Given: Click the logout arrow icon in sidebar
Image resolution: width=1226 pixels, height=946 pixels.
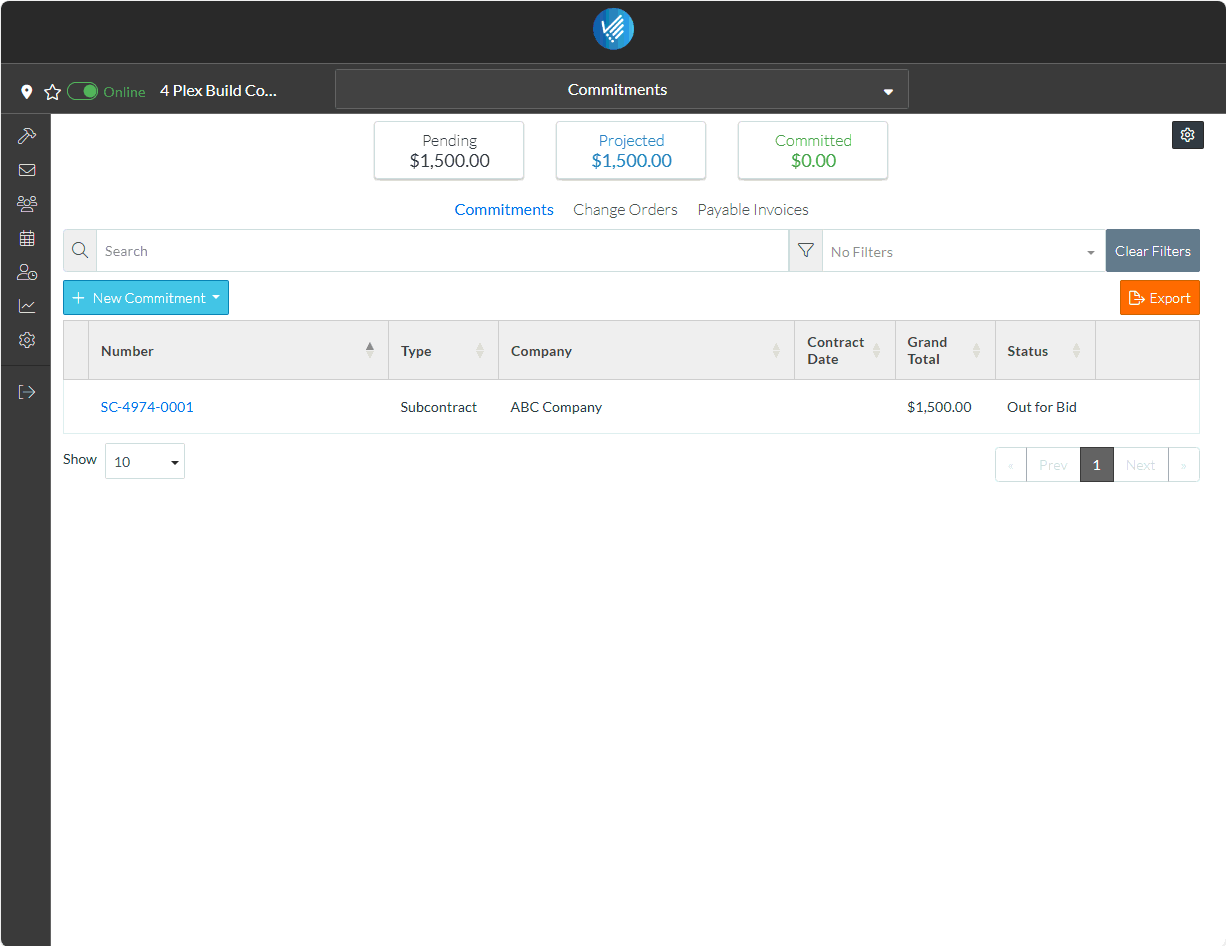Looking at the screenshot, I should (x=27, y=392).
